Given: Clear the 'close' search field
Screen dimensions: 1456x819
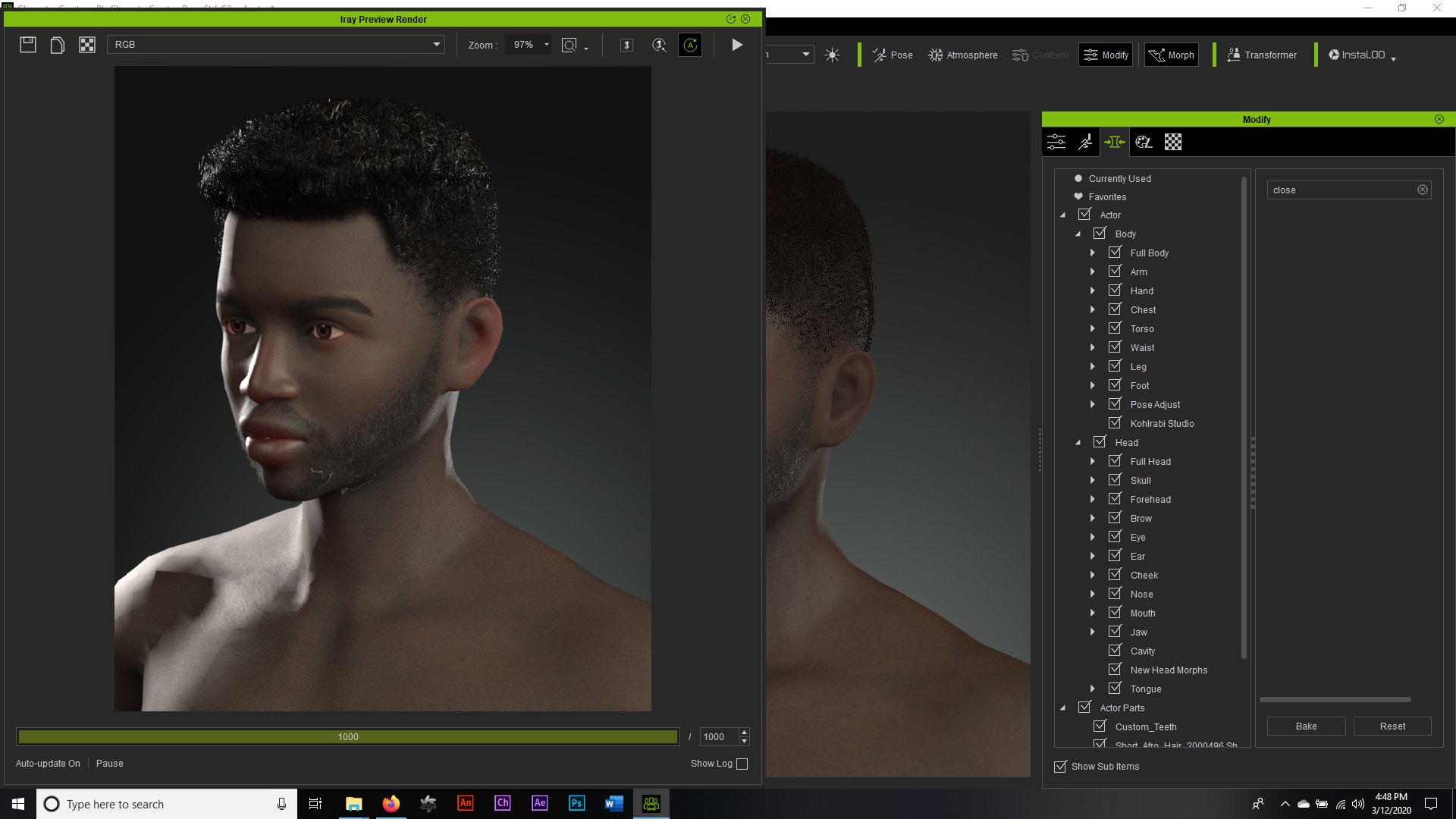Looking at the screenshot, I should [x=1423, y=190].
